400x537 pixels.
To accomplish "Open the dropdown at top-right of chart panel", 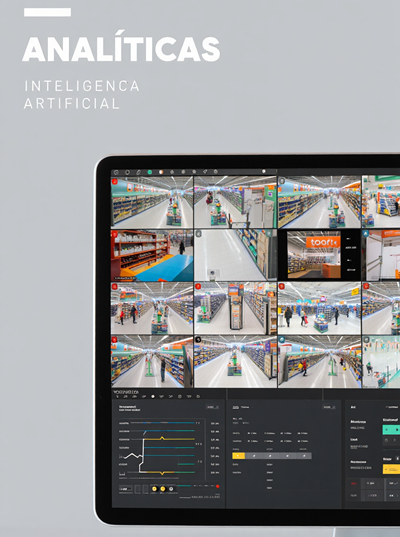I will pyautogui.click(x=212, y=407).
